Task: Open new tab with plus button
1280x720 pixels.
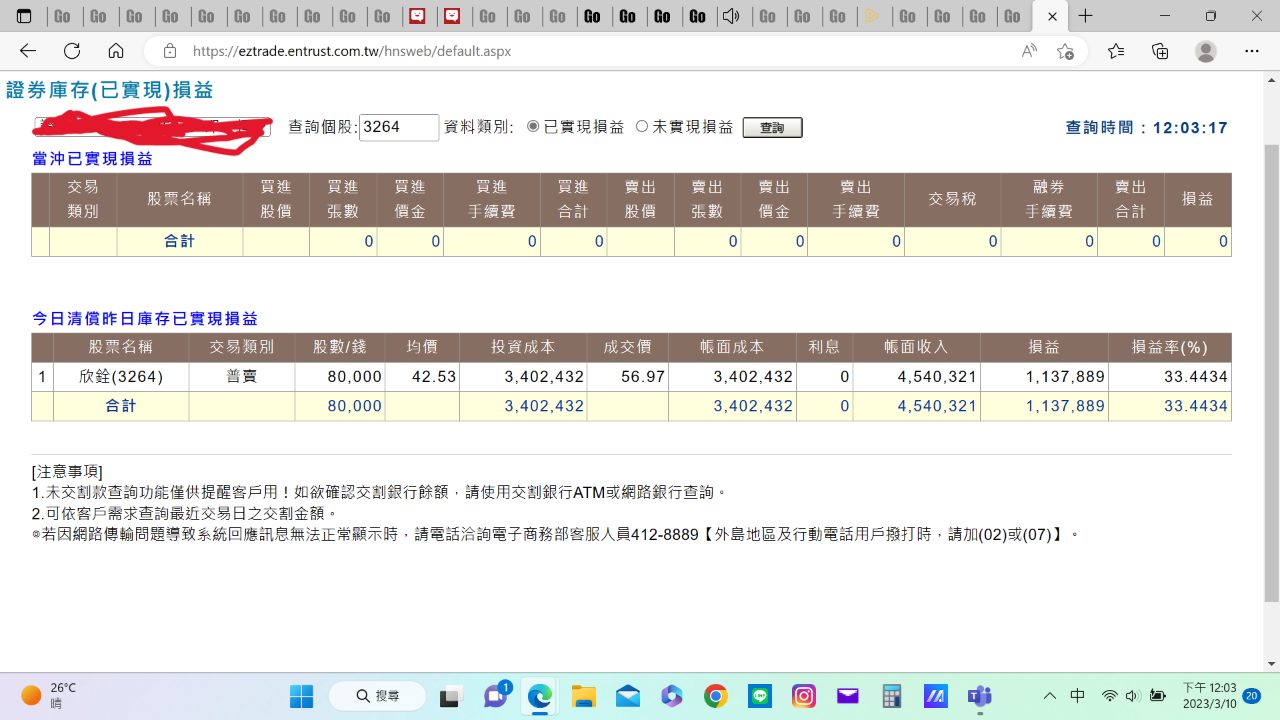Action: click(x=1085, y=16)
